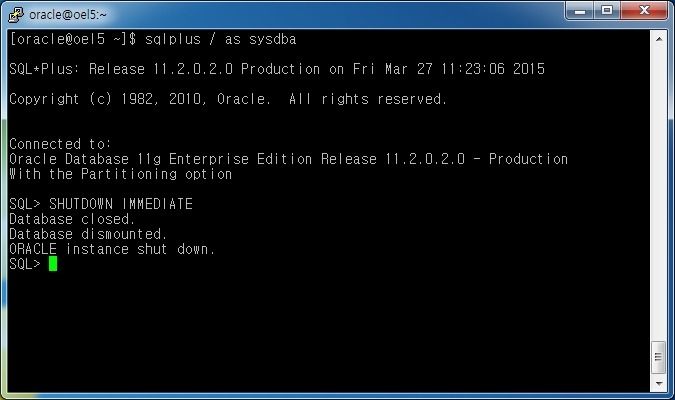The width and height of the screenshot is (675, 400).
Task: Click the oracle@oel5:~ title bar text
Action: [68, 15]
